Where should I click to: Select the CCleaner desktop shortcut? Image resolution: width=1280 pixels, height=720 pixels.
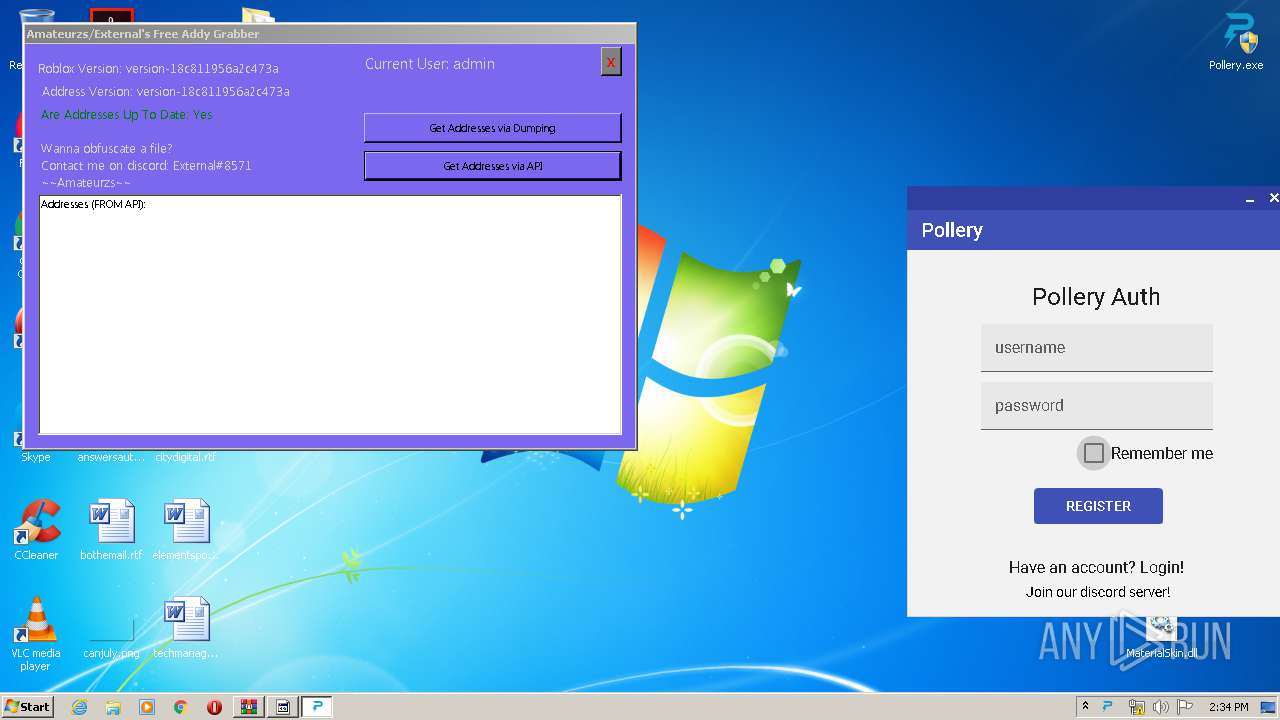click(36, 530)
